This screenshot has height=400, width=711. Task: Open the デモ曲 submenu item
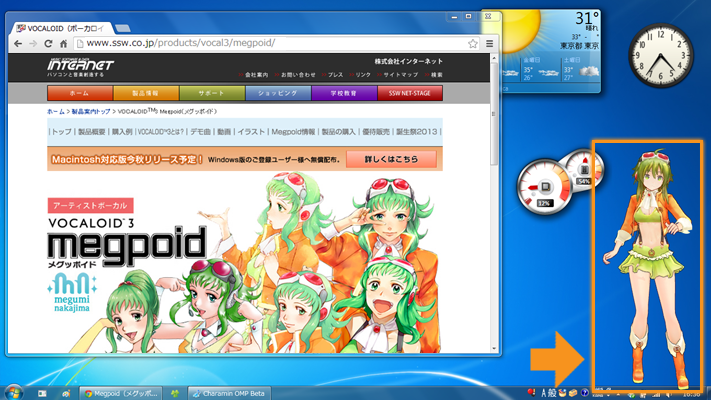click(x=200, y=132)
